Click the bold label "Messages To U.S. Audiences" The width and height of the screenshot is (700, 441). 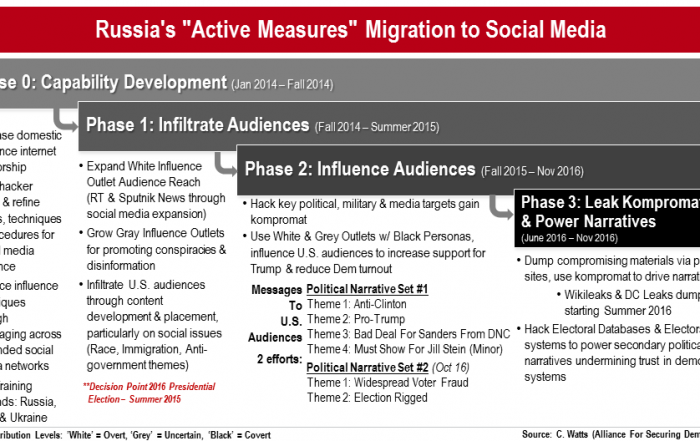point(275,313)
